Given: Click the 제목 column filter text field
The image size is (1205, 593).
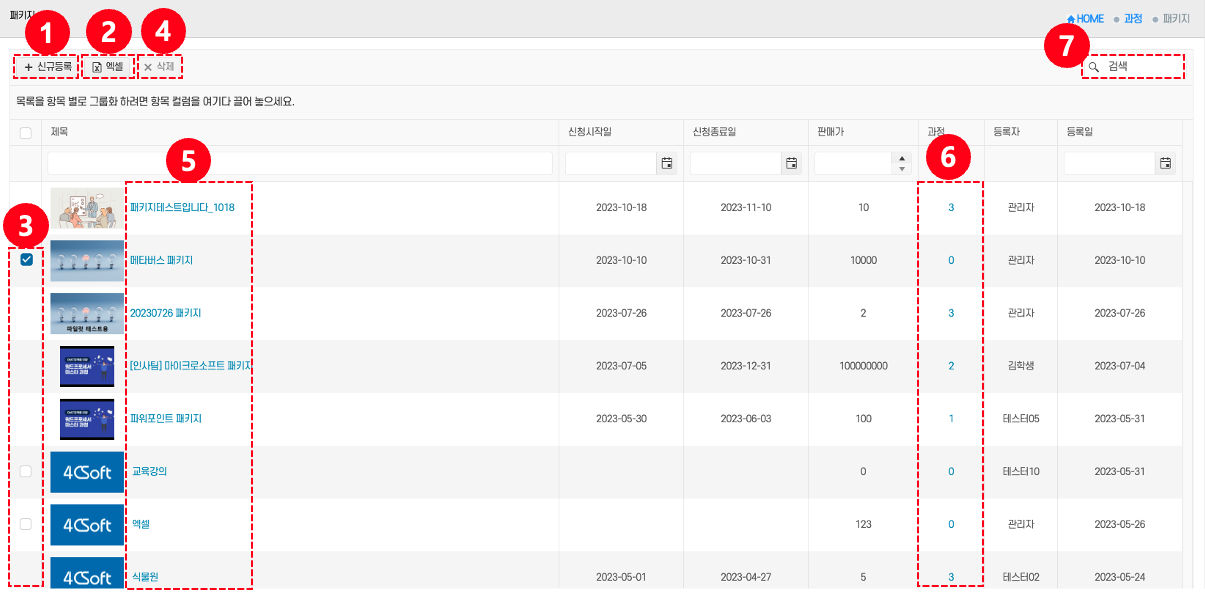Looking at the screenshot, I should coord(300,163).
